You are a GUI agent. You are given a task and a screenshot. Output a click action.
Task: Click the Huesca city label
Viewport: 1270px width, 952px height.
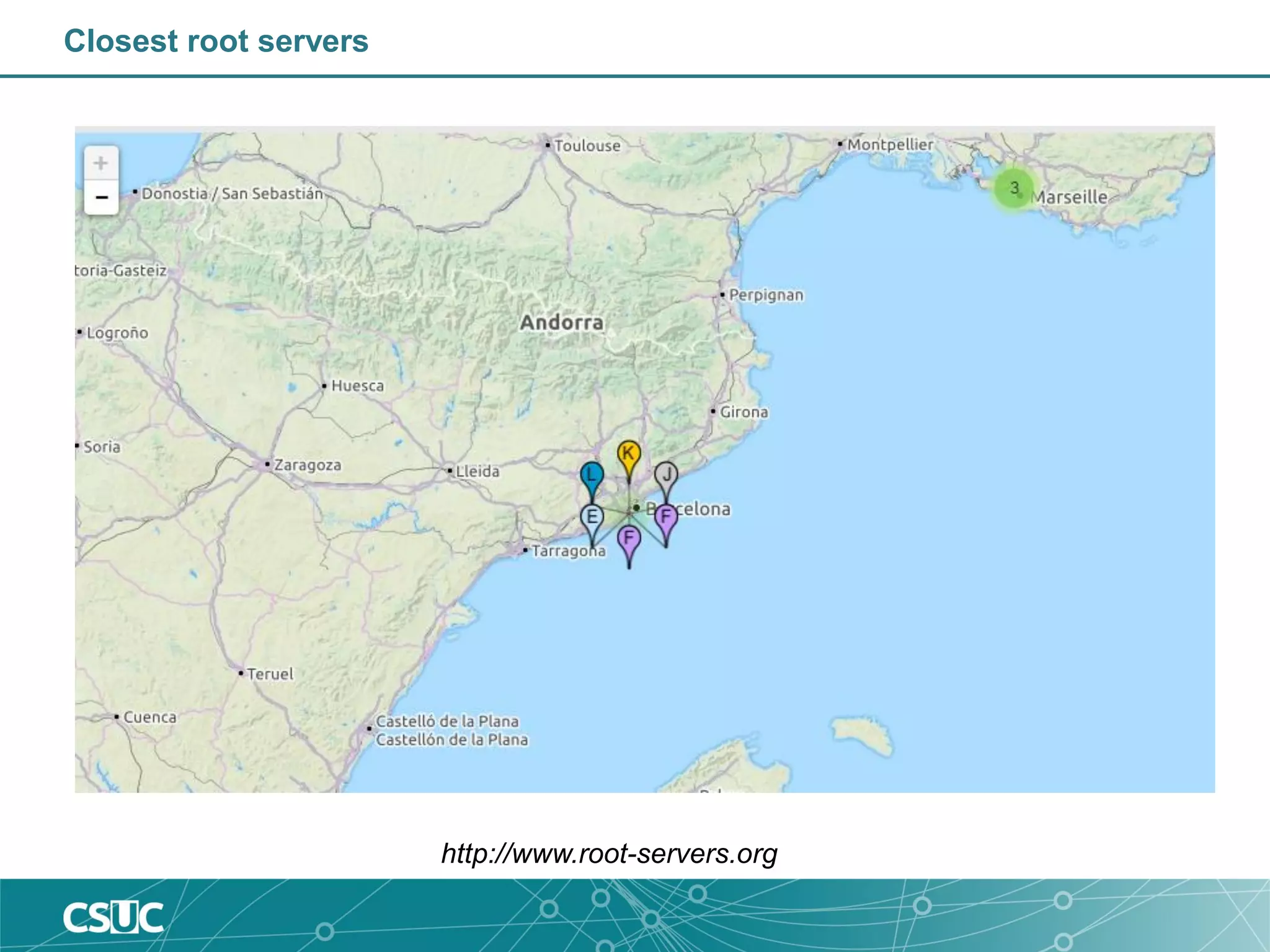357,386
